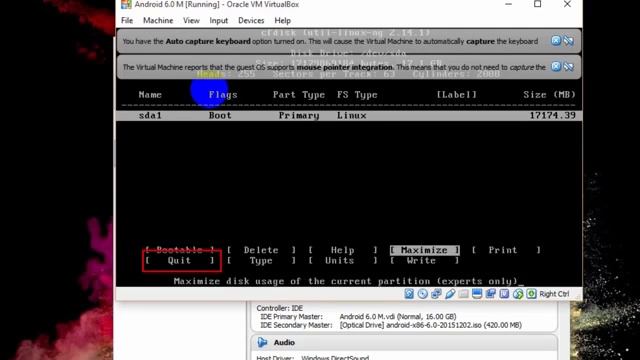
Task: Click the CPU virtualization V indicator icon
Action: pos(504,294)
